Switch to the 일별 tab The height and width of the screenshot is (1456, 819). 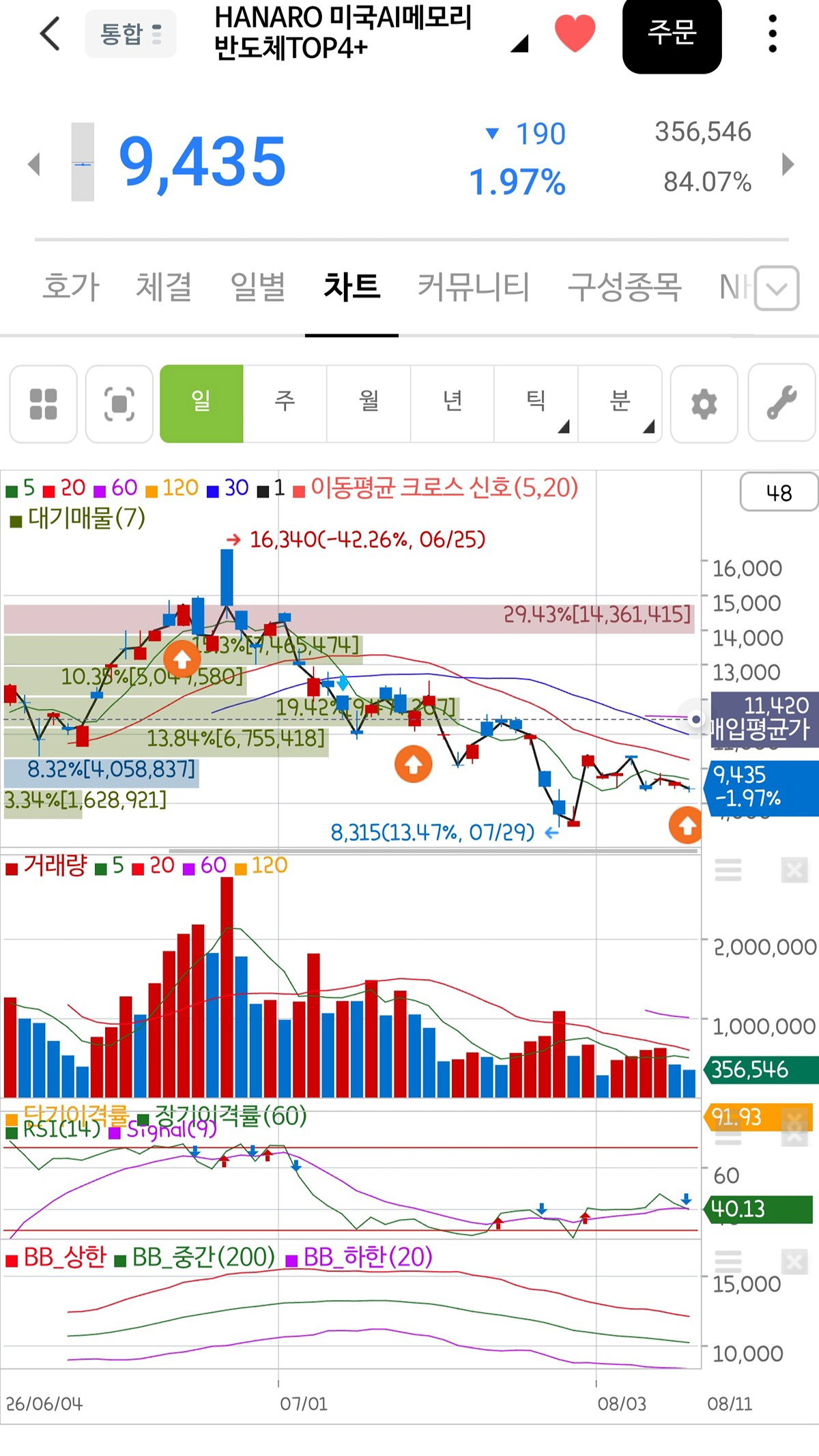pos(257,286)
